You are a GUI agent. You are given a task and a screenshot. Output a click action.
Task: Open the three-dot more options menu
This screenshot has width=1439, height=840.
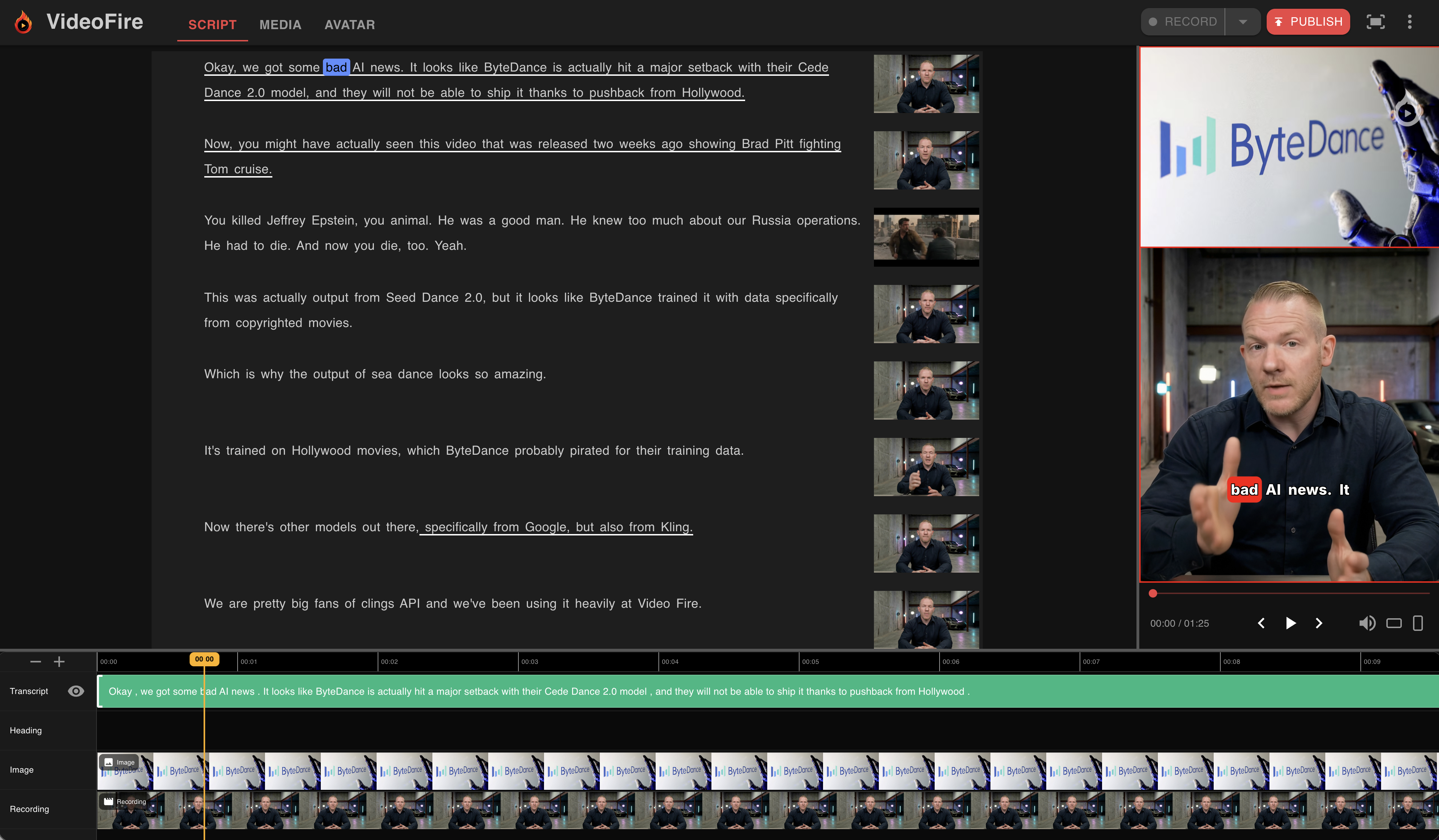[x=1409, y=22]
